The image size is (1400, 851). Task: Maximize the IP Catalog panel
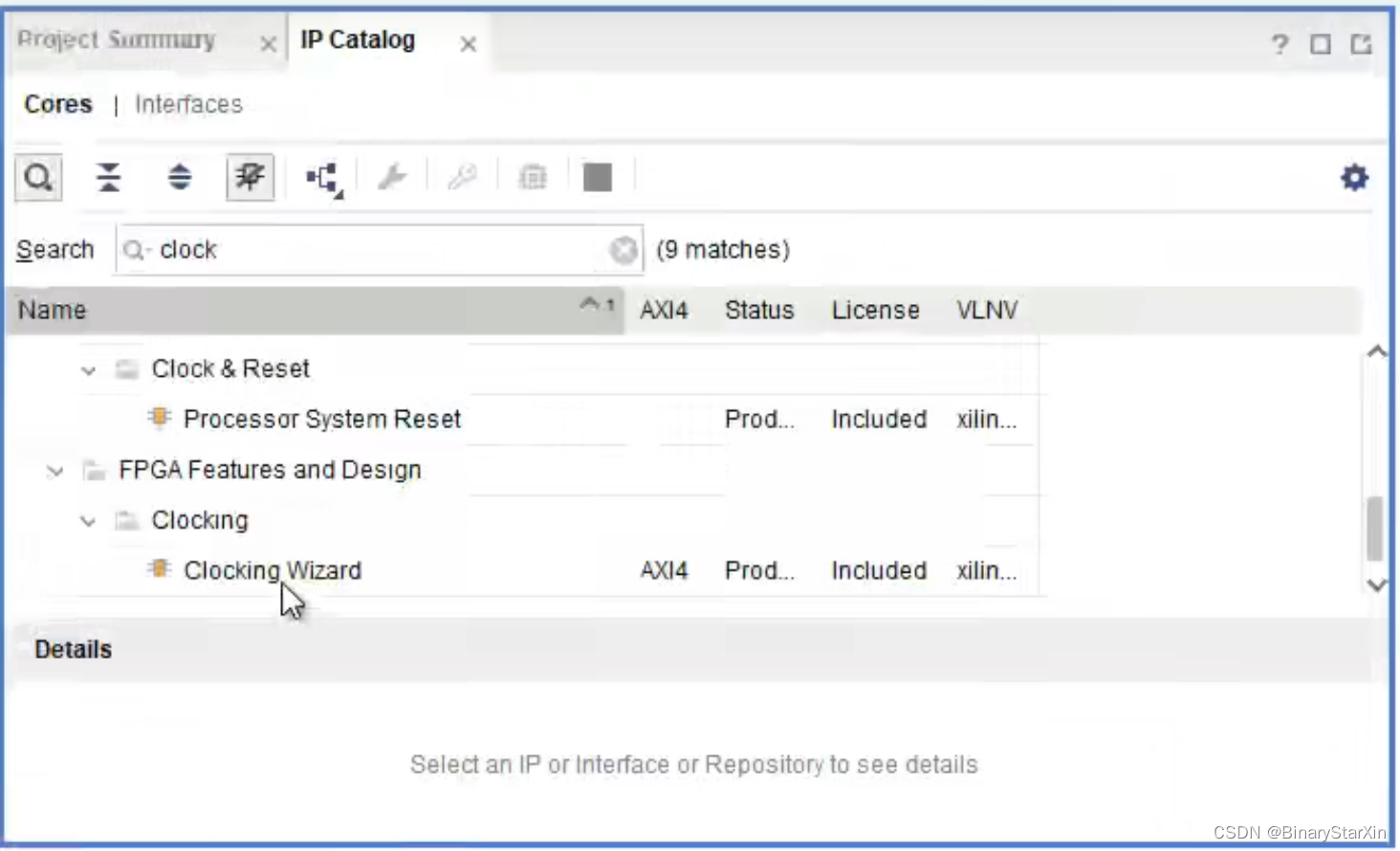coord(1321,44)
